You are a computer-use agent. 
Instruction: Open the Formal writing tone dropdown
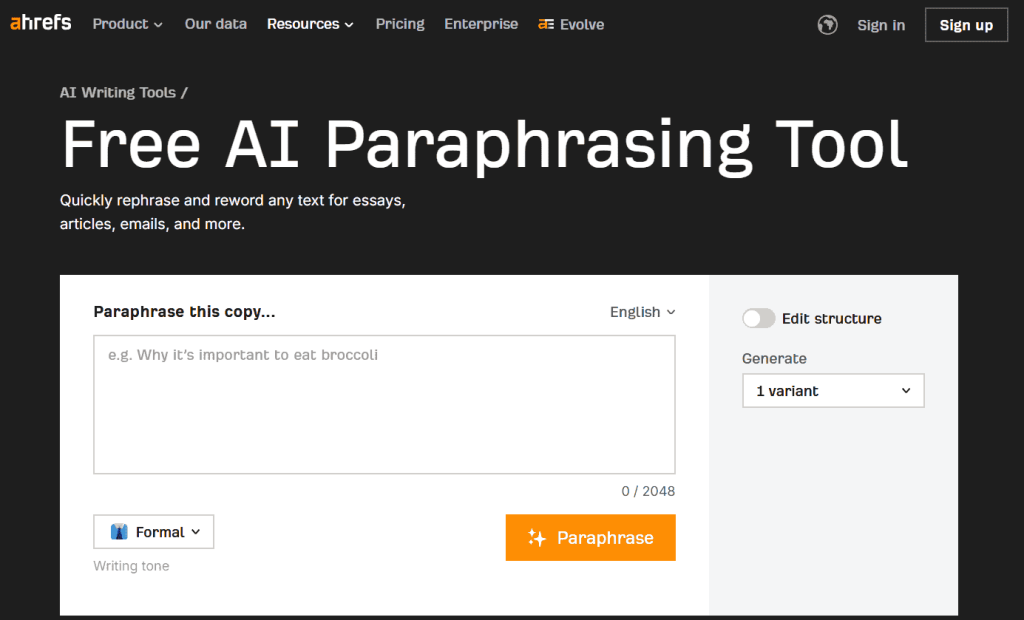click(153, 532)
